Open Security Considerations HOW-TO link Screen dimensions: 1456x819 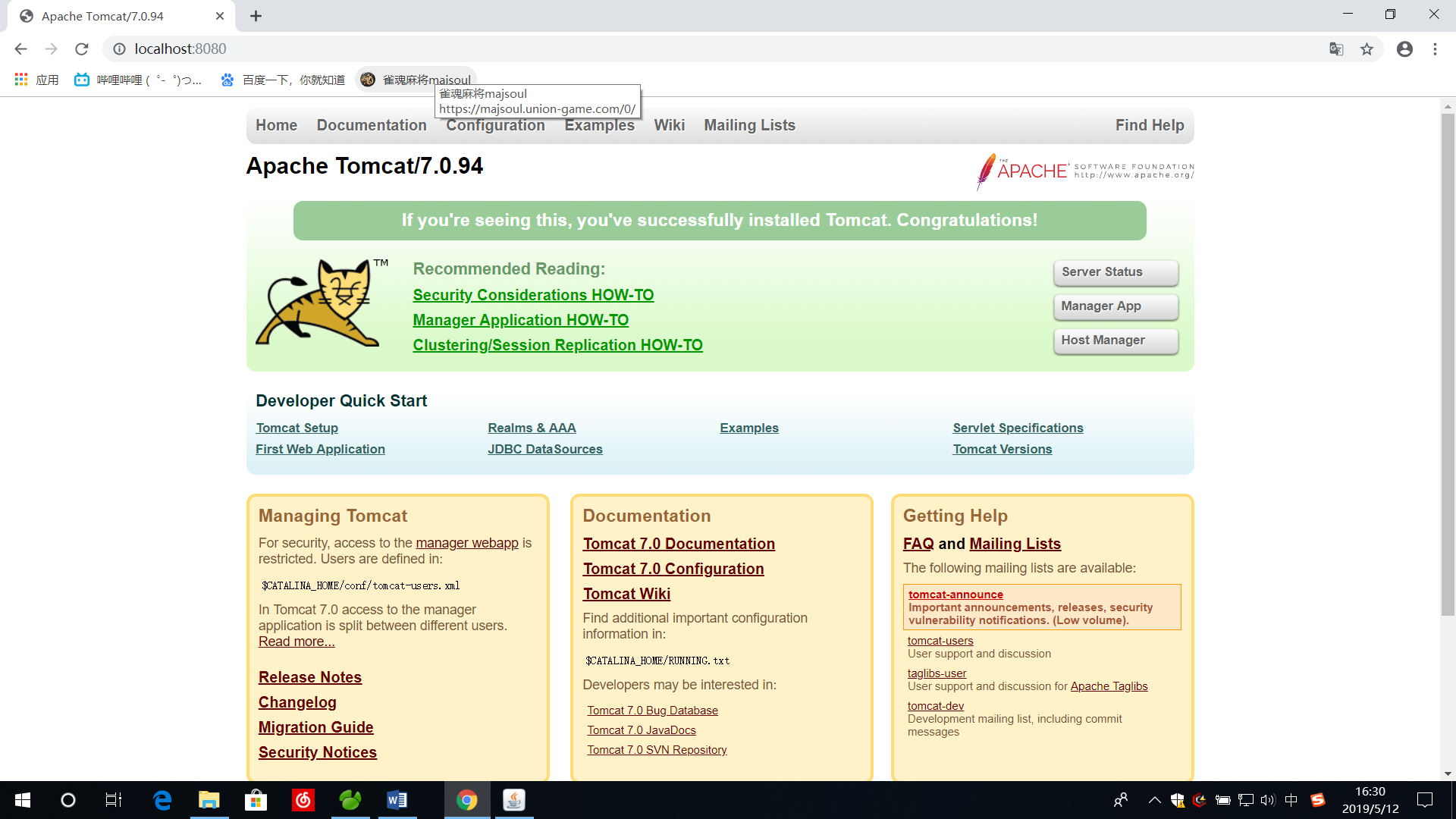click(533, 295)
